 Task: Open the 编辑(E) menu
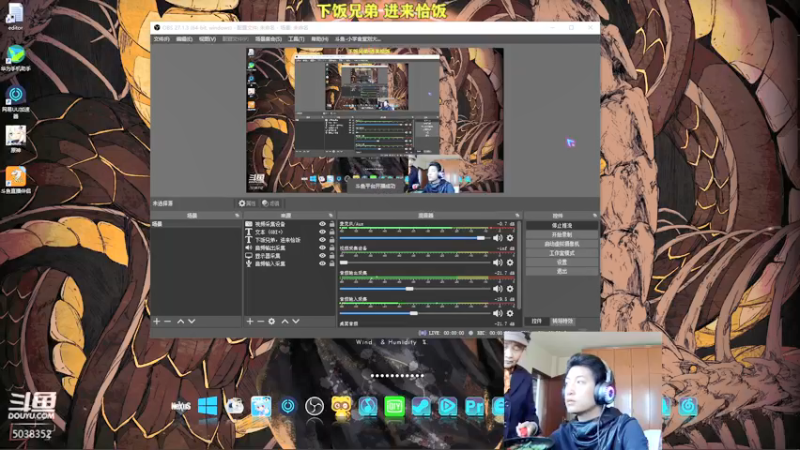click(x=184, y=39)
